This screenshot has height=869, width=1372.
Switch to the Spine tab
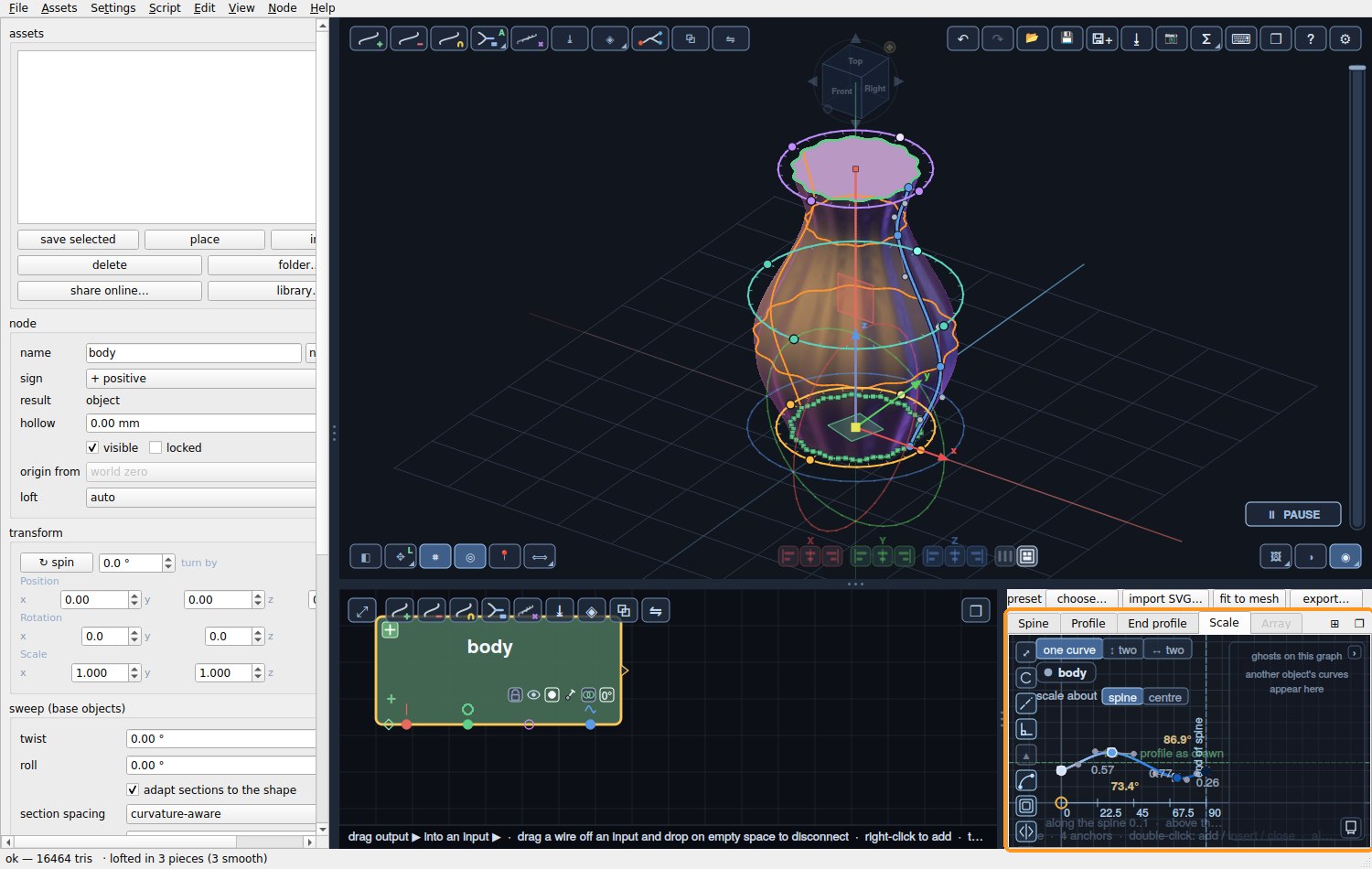[x=1034, y=624]
